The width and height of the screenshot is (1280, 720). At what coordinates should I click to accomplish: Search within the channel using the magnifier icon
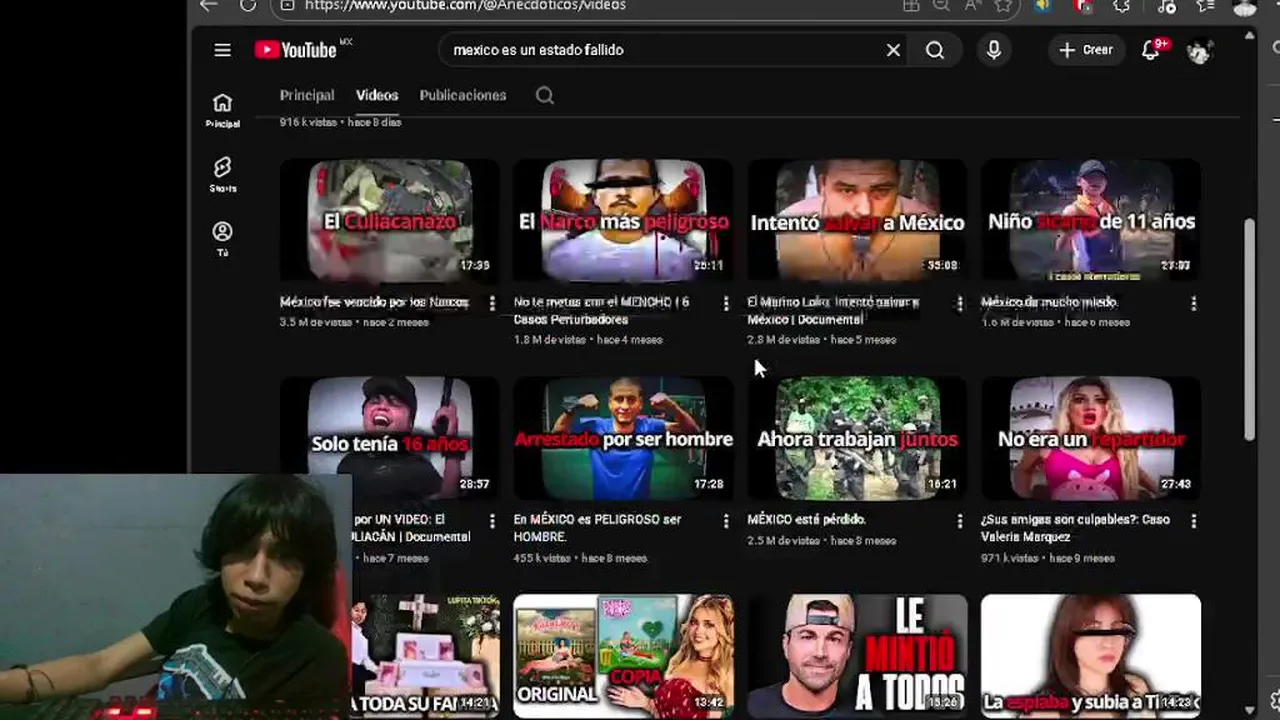coord(544,96)
